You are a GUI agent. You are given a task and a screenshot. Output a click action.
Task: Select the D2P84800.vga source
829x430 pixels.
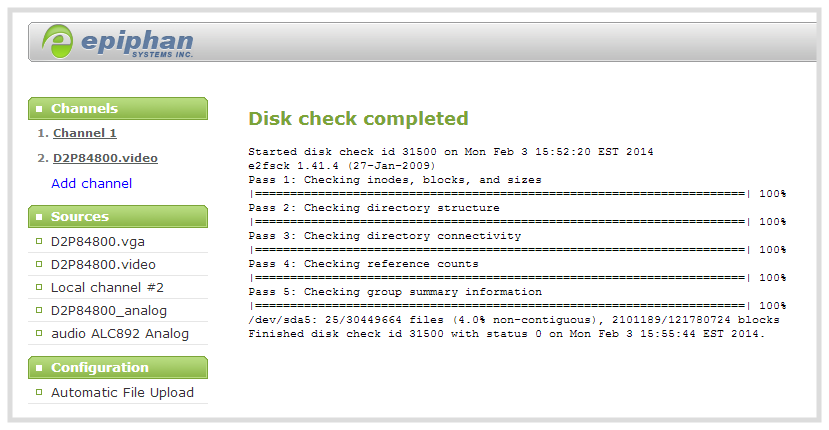coord(98,241)
